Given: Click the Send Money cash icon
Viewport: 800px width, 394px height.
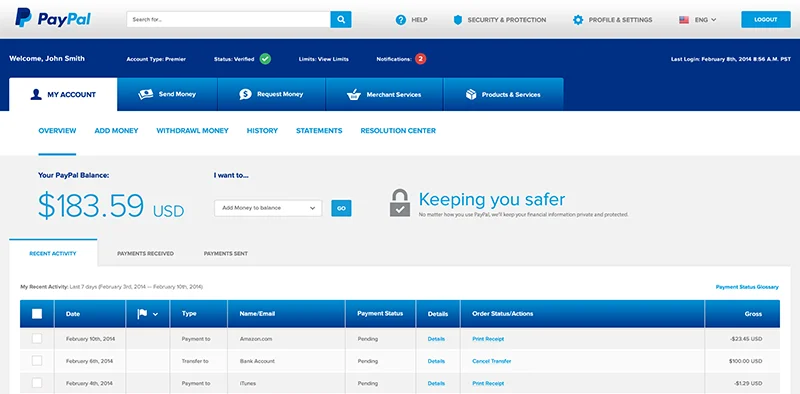Looking at the screenshot, I should (145, 94).
